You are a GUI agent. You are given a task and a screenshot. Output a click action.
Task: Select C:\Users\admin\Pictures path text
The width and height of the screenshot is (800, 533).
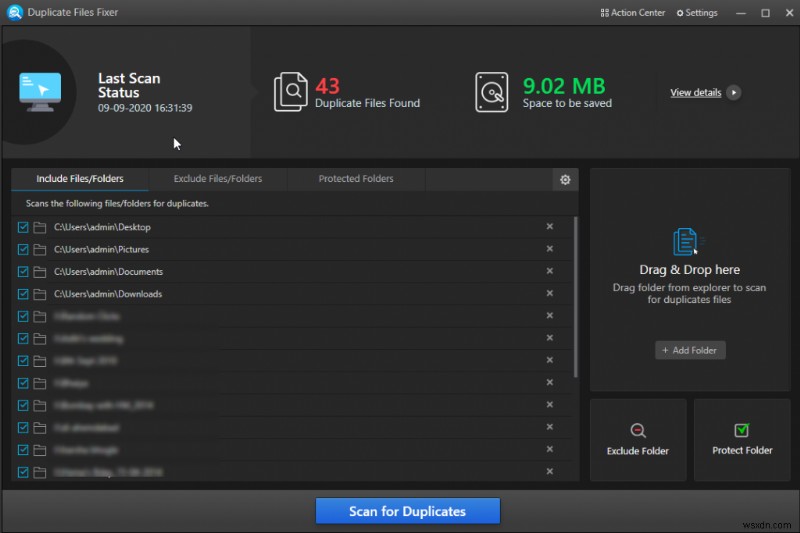102,249
